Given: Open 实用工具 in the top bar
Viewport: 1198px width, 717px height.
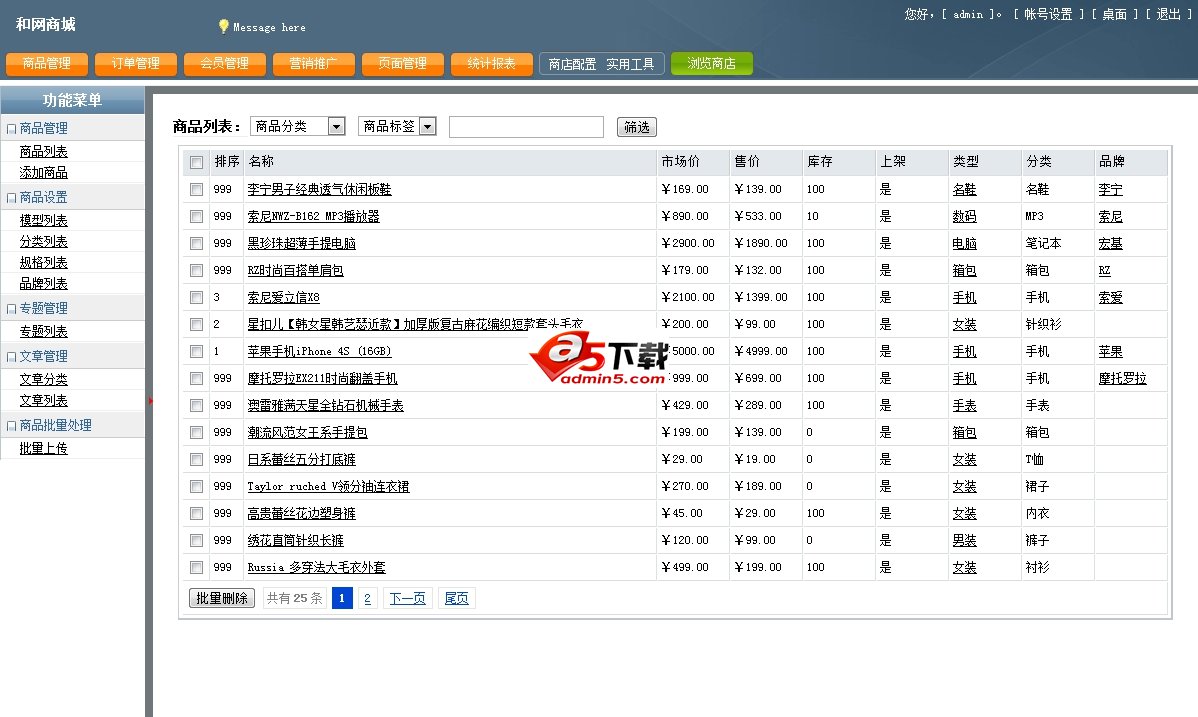Looking at the screenshot, I should (630, 64).
